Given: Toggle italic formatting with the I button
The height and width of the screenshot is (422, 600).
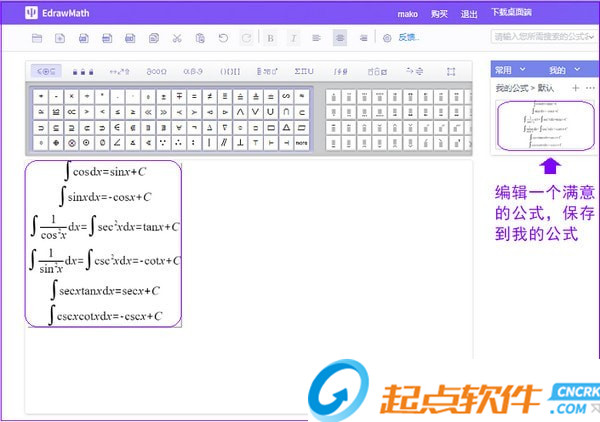Looking at the screenshot, I should coord(293,38).
